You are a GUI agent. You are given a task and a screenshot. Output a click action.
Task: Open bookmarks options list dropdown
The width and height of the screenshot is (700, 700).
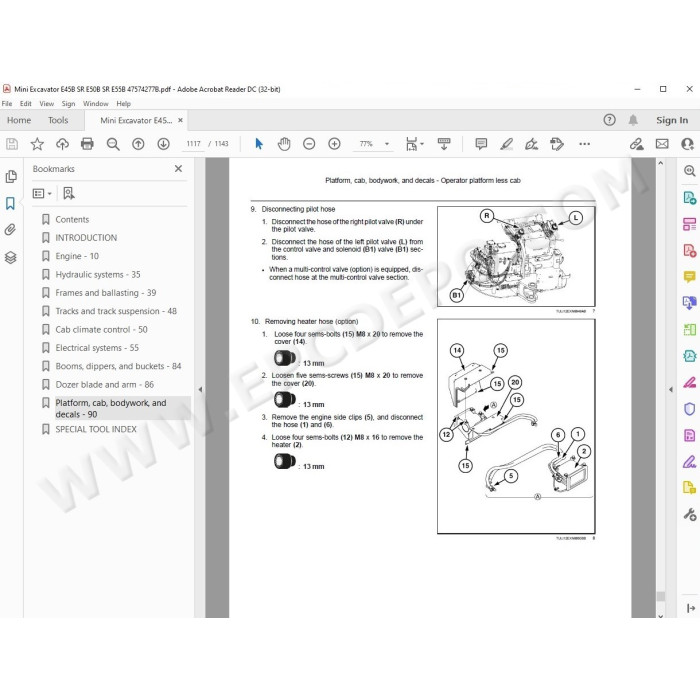[x=42, y=193]
